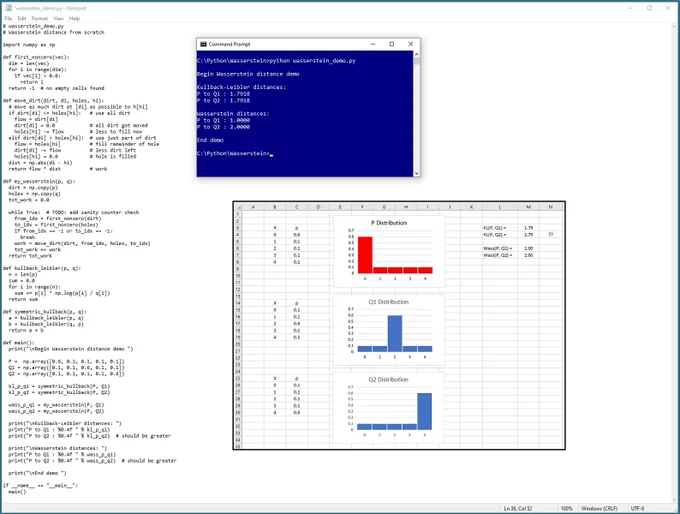Image resolution: width=680 pixels, height=514 pixels.
Task: Minimize the Command Prompt window
Action: click(x=373, y=44)
